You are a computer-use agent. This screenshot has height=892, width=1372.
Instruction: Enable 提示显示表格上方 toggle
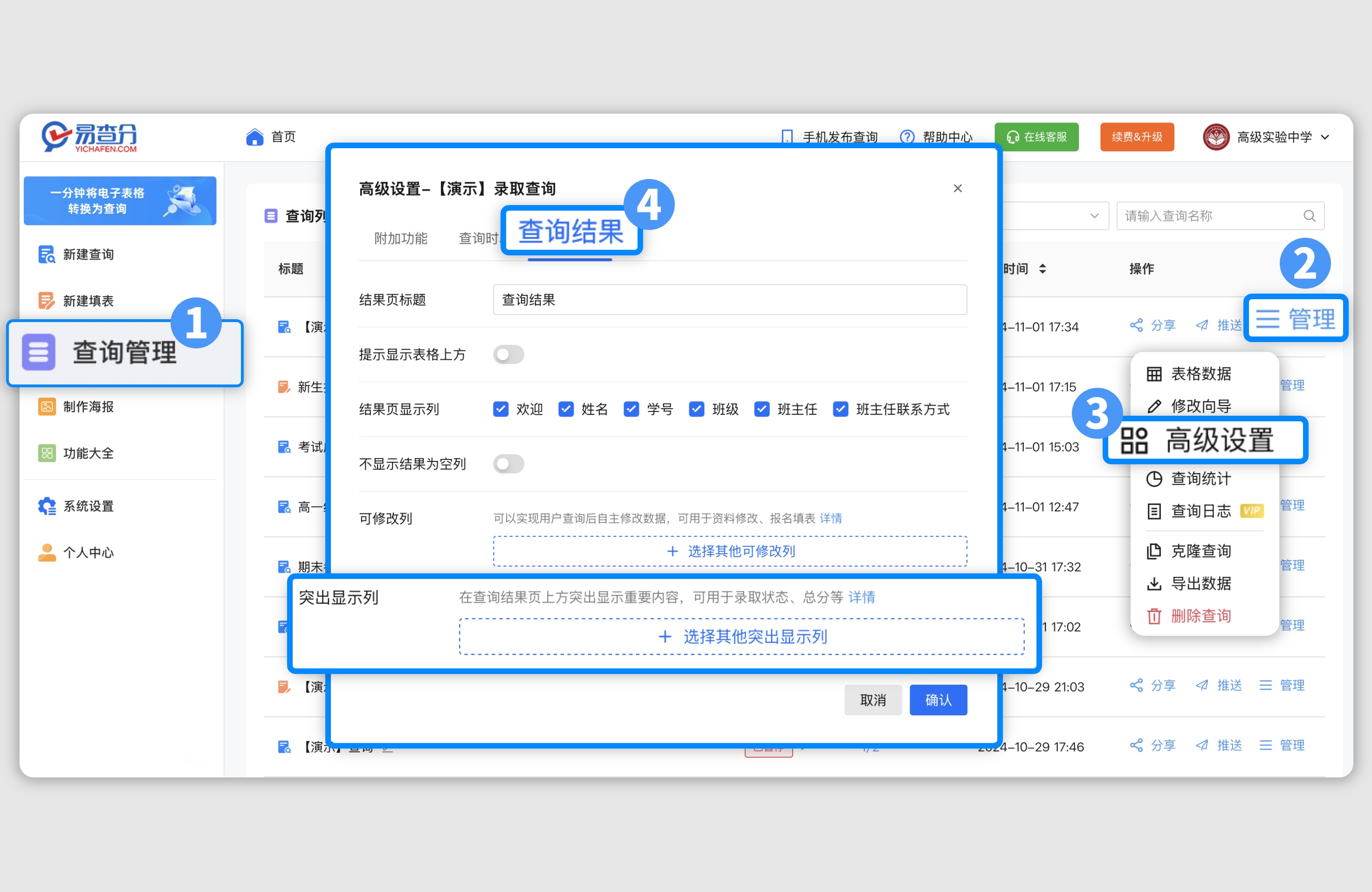click(x=508, y=354)
